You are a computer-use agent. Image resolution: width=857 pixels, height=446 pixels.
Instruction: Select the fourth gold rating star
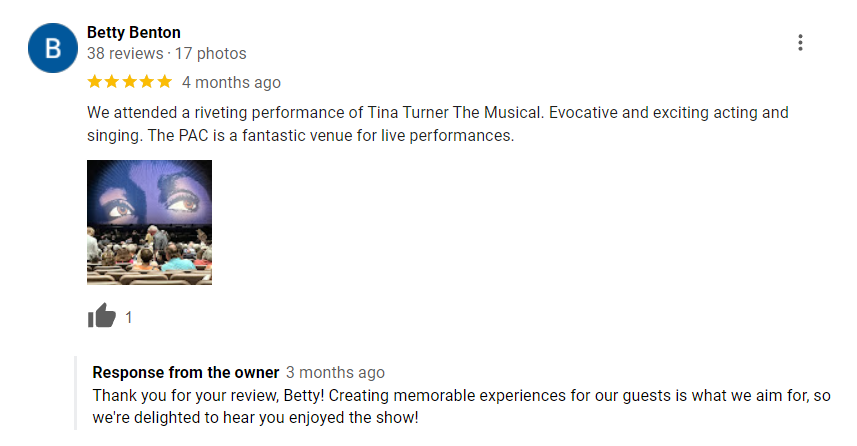point(147,82)
